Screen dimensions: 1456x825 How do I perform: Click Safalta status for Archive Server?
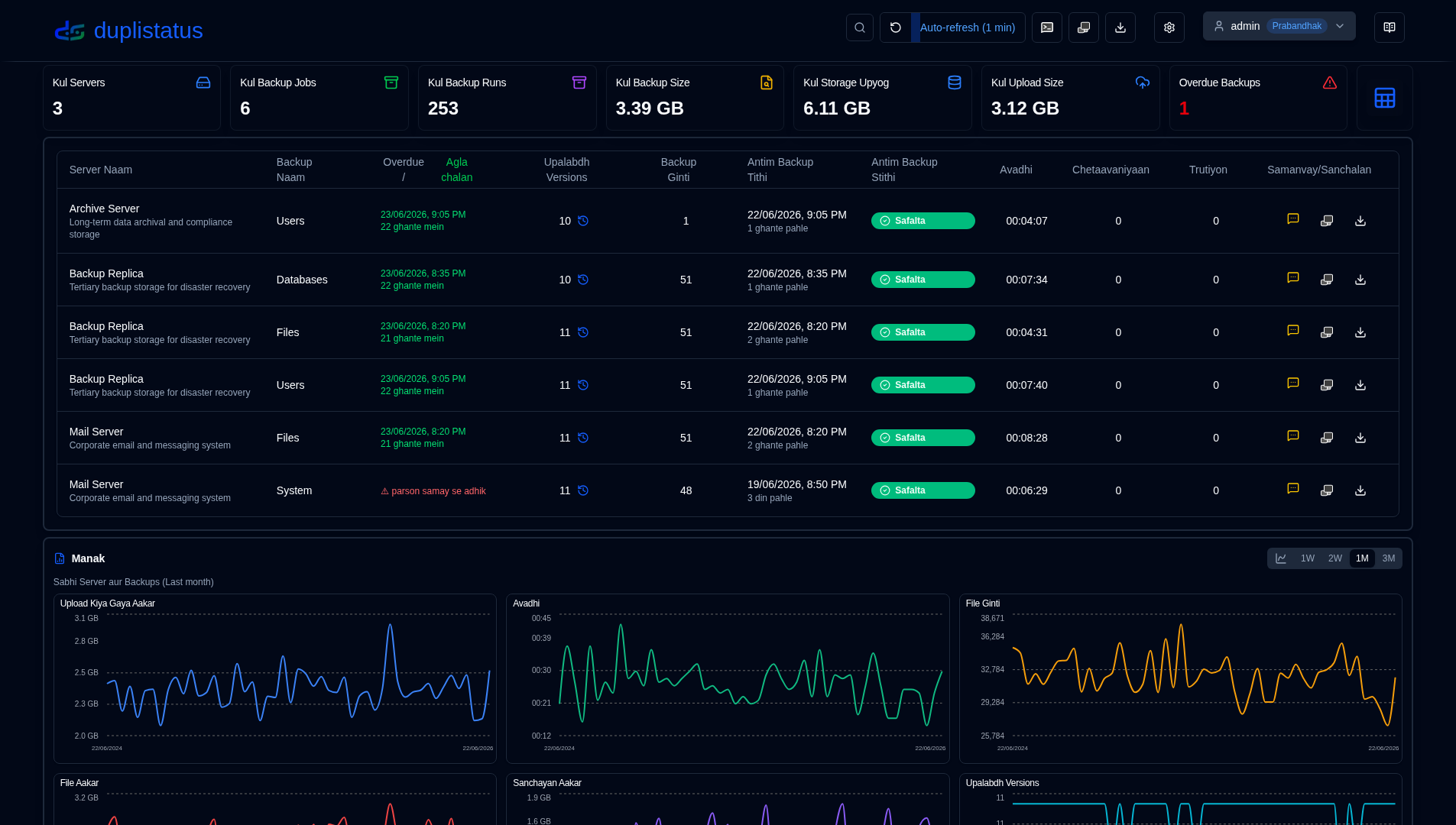pos(923,221)
